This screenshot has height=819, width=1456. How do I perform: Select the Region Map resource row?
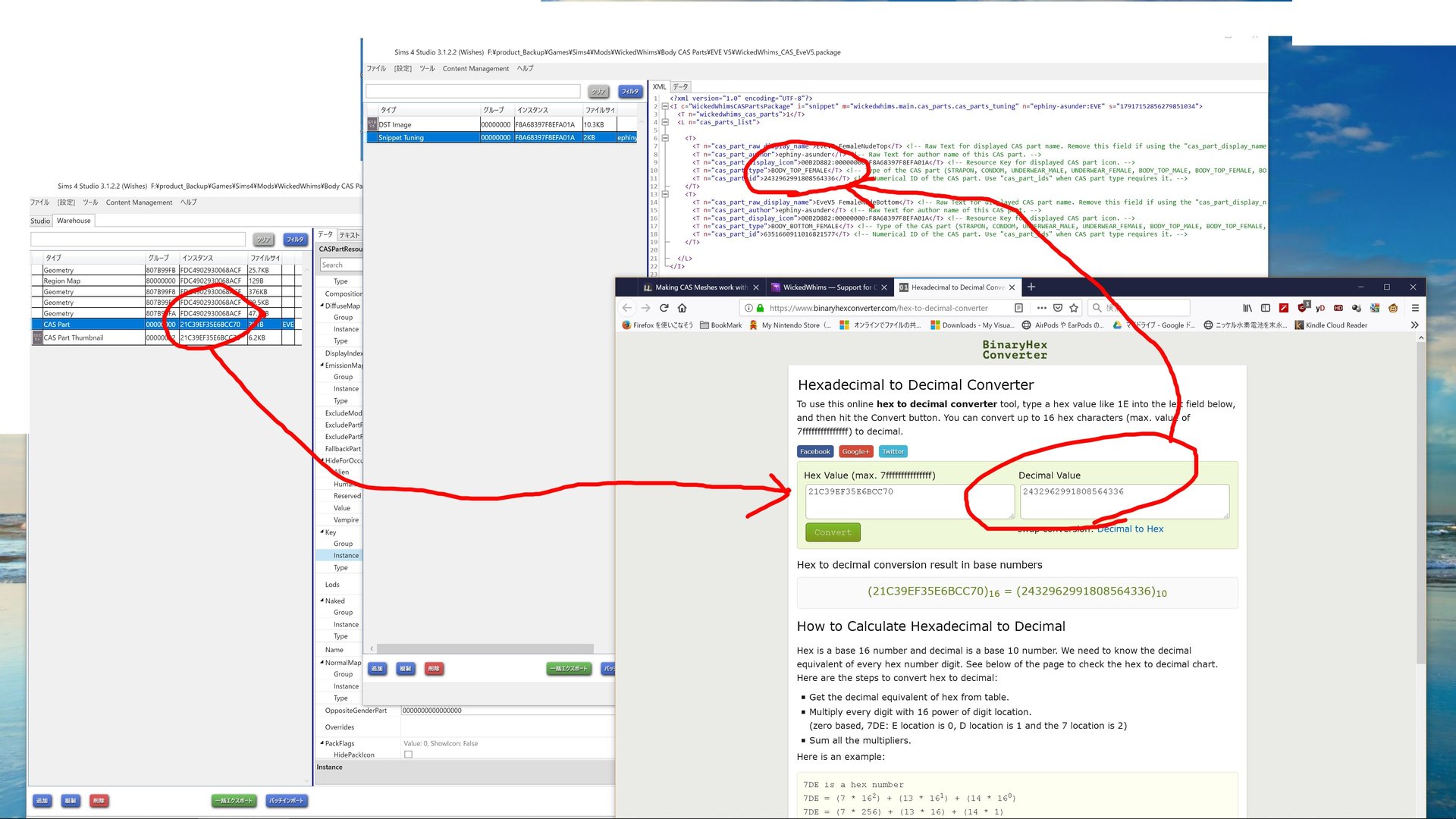coord(165,281)
